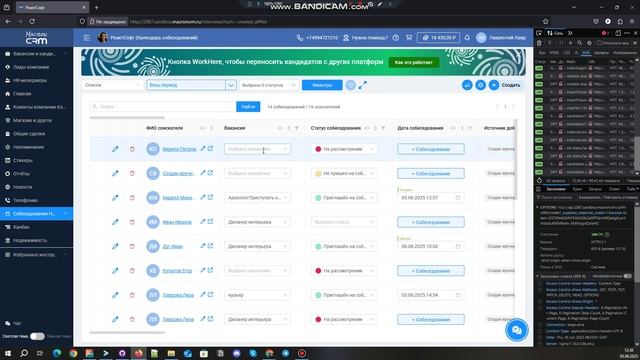Click the question mark help icon

(396, 38)
